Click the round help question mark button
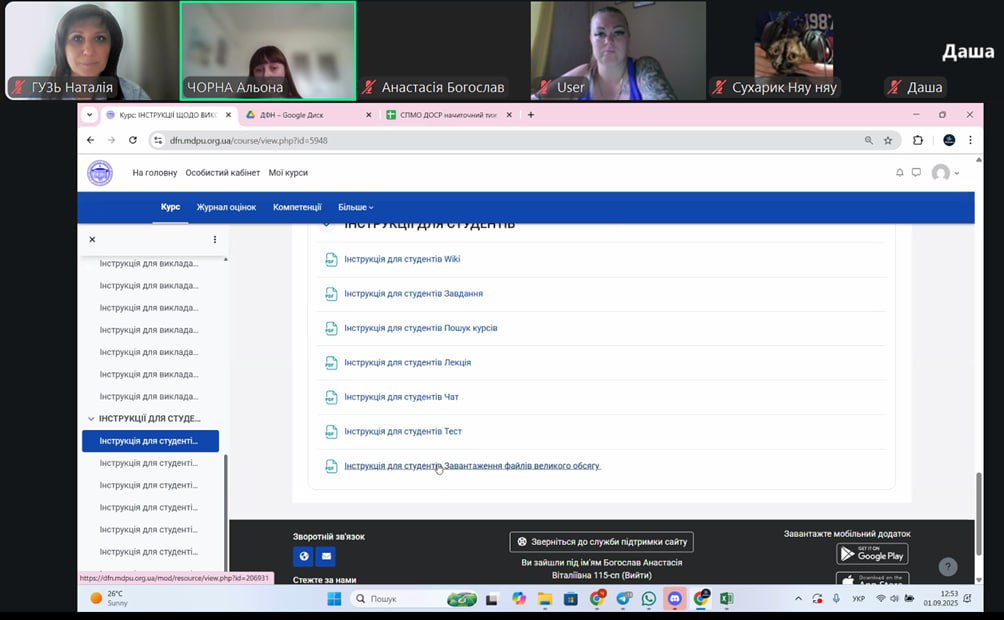Image resolution: width=1004 pixels, height=620 pixels. (948, 567)
